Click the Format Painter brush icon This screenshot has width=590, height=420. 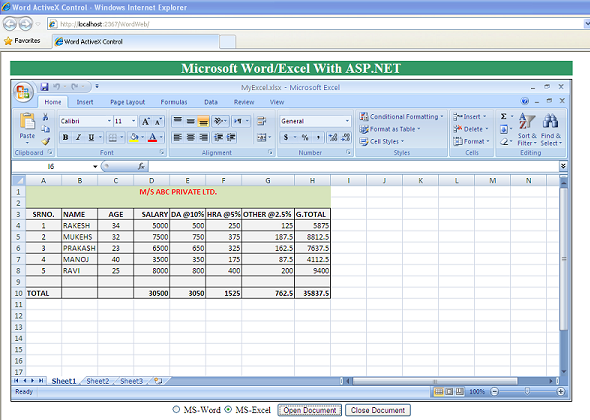(x=46, y=142)
